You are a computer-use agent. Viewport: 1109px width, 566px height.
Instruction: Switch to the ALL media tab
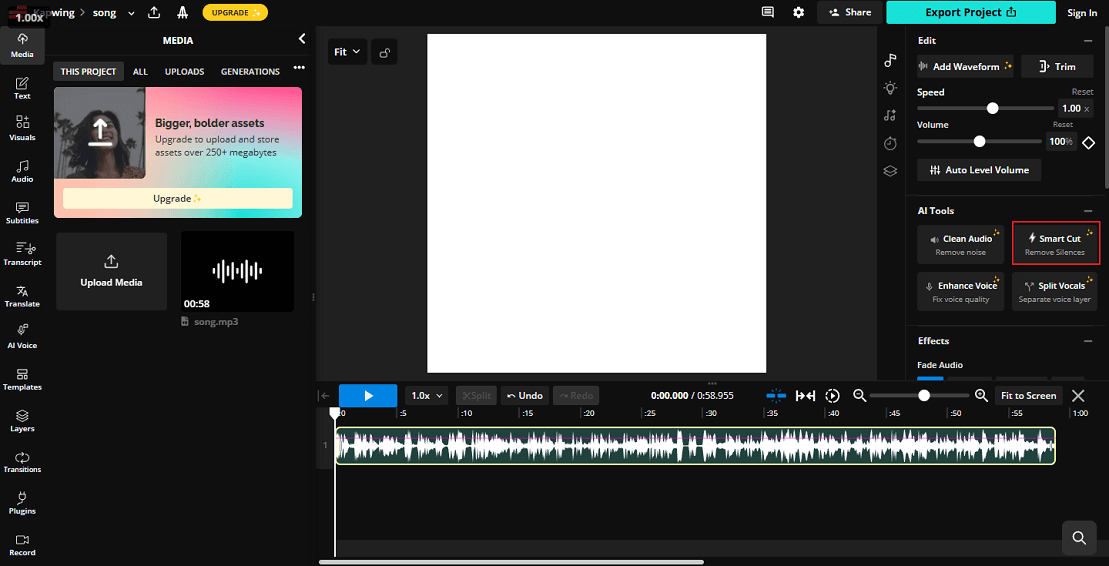tap(140, 71)
